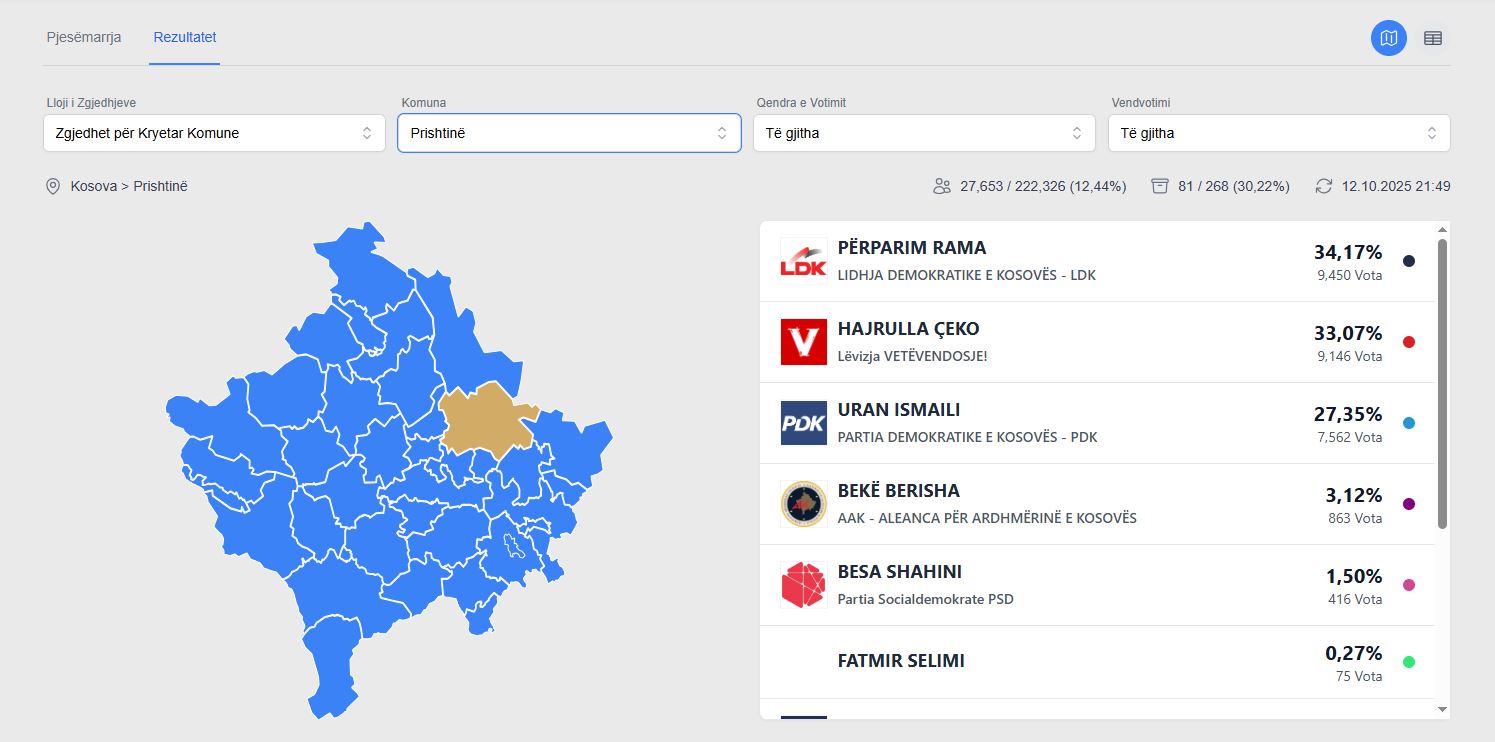Click the PSD party logo
1495x742 pixels.
803,585
